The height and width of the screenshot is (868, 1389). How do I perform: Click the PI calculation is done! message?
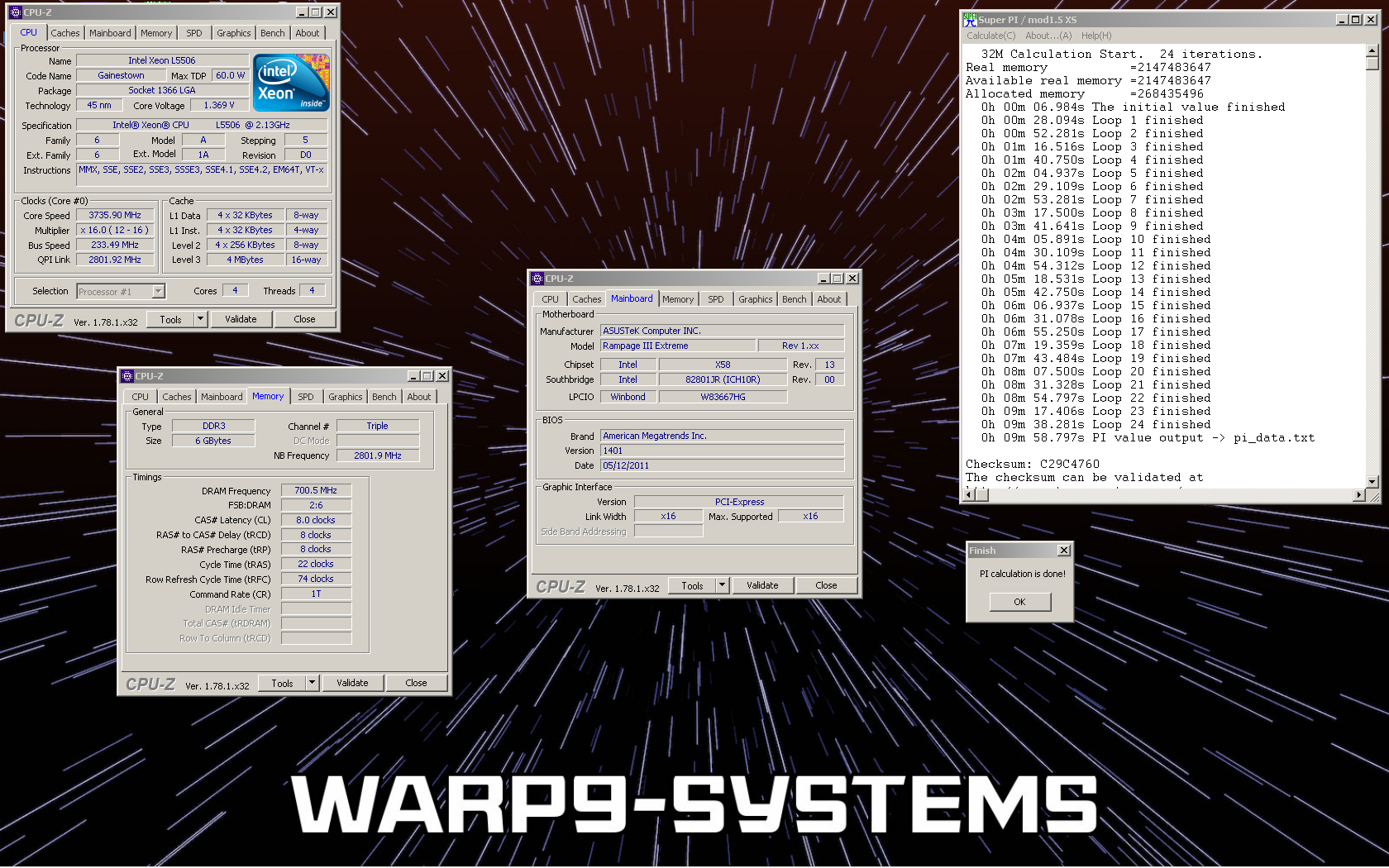pyautogui.click(x=1023, y=574)
